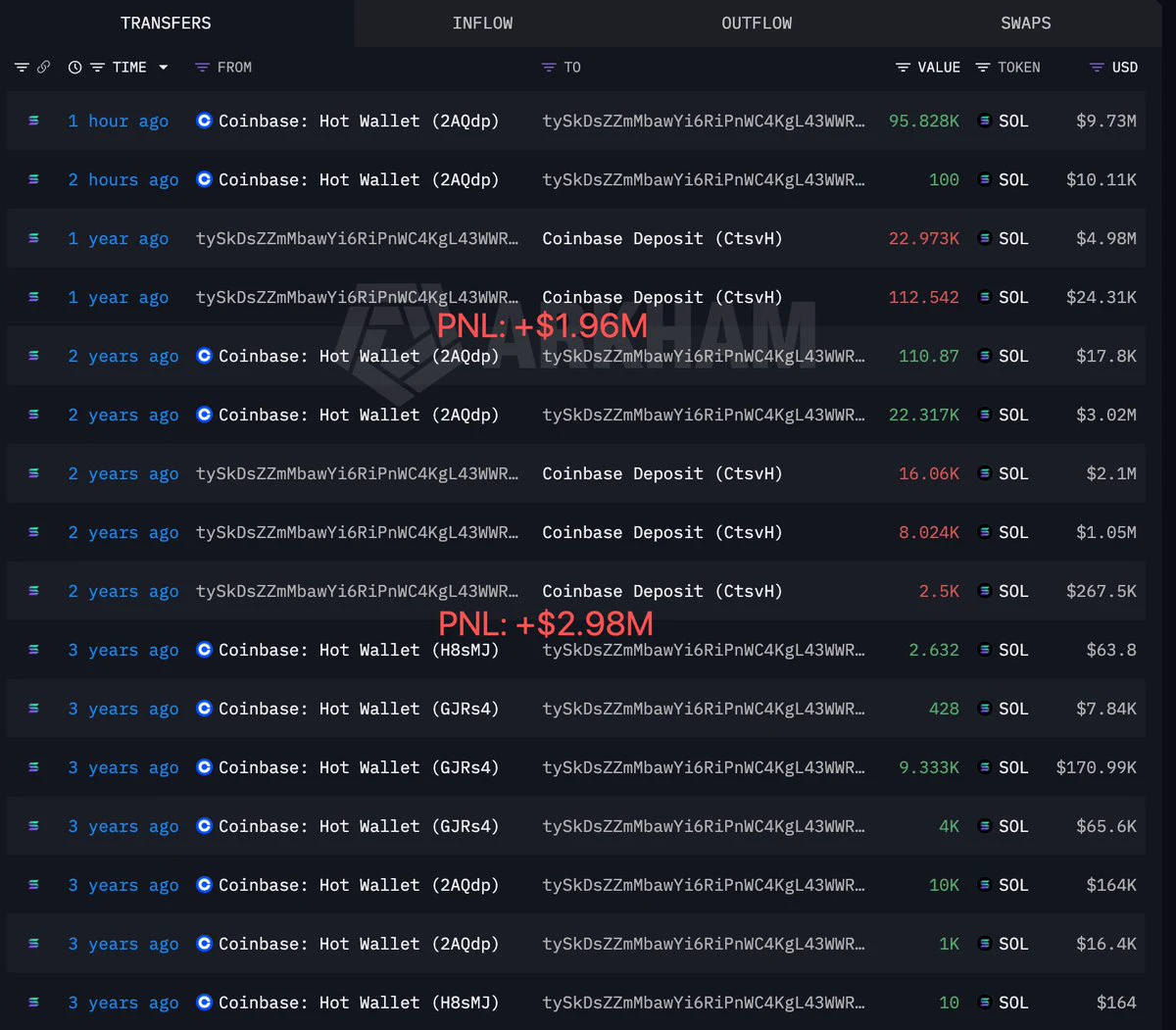Click SOL token icon in the $1.05M row

coord(984,532)
